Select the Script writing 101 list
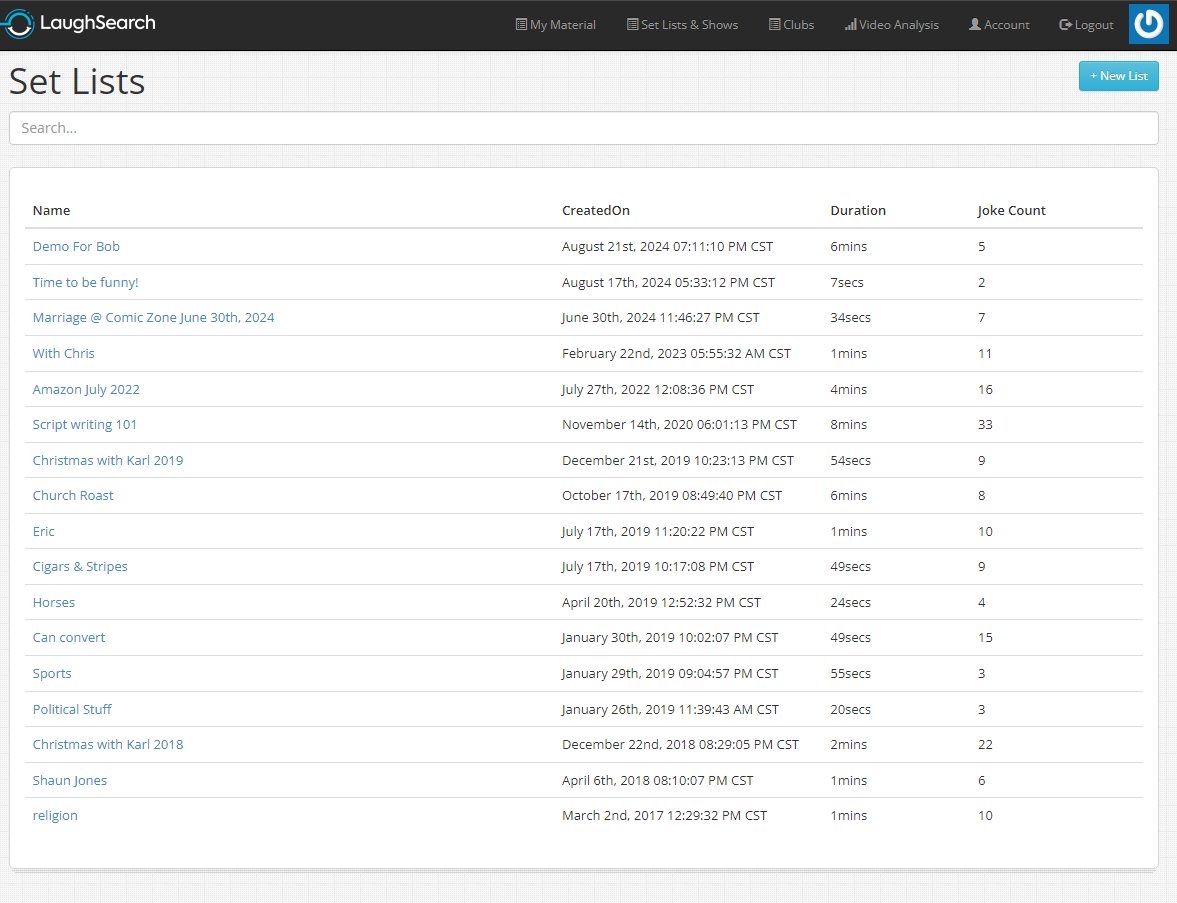 [x=85, y=424]
